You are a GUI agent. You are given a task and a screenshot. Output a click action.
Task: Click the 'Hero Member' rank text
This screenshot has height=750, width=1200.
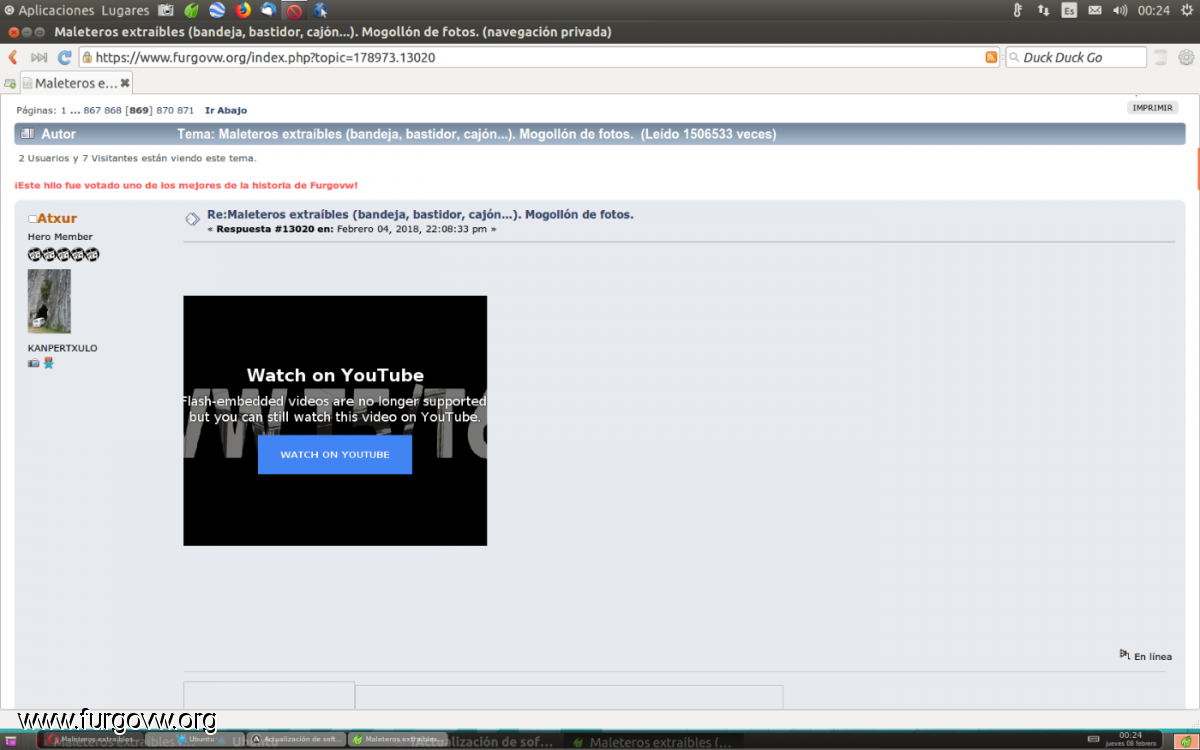pos(60,237)
